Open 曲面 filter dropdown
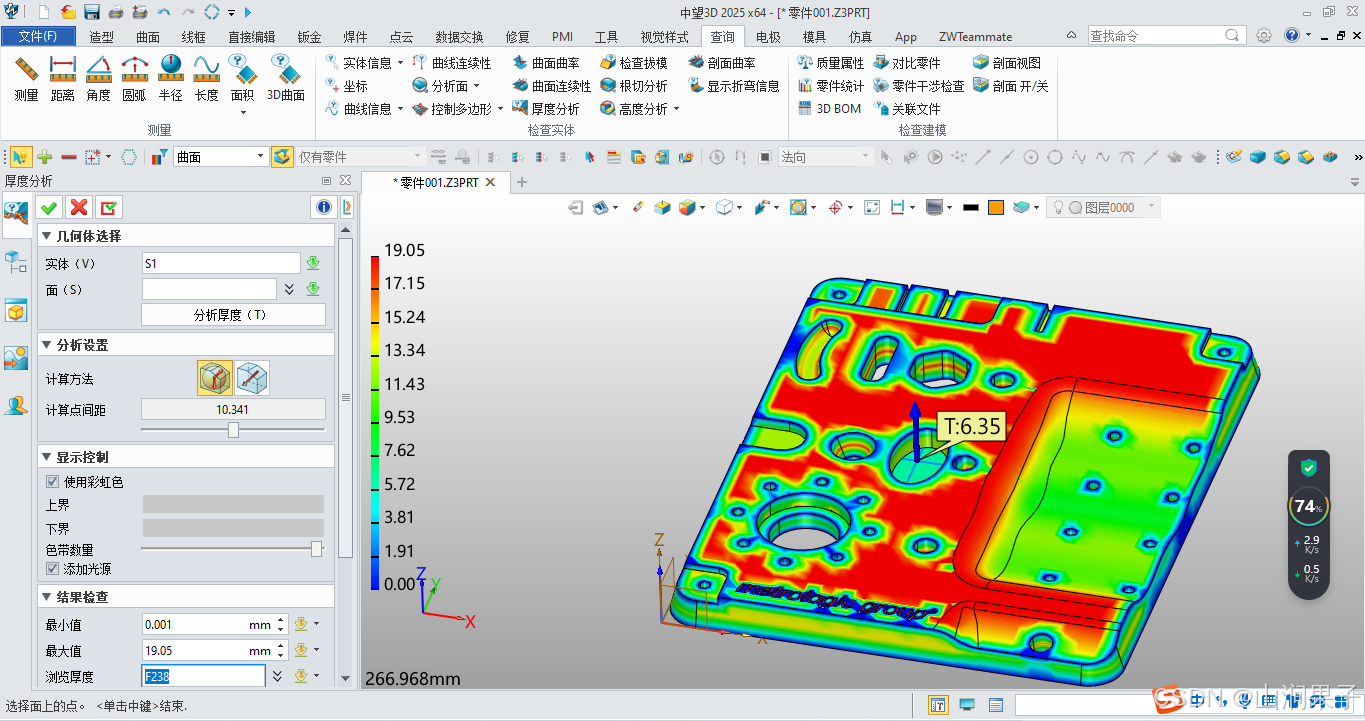The width and height of the screenshot is (1365, 721). [261, 157]
